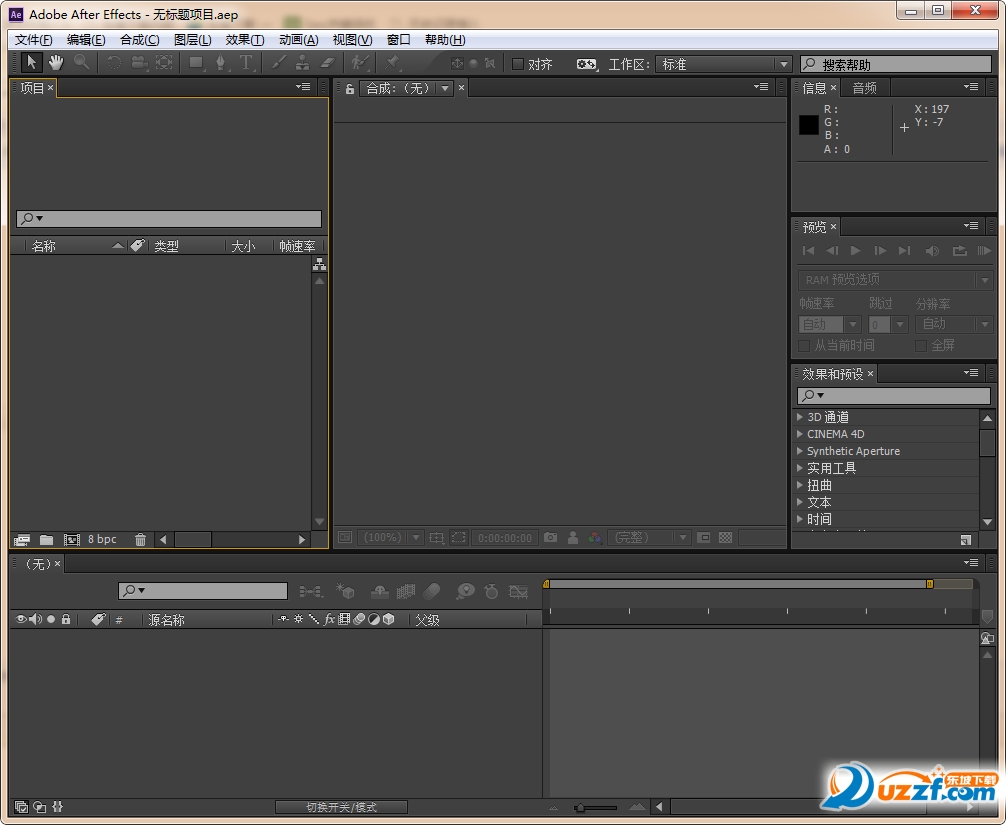The width and height of the screenshot is (1006, 825).
Task: Click the trash icon in Project panel
Action: 140,540
